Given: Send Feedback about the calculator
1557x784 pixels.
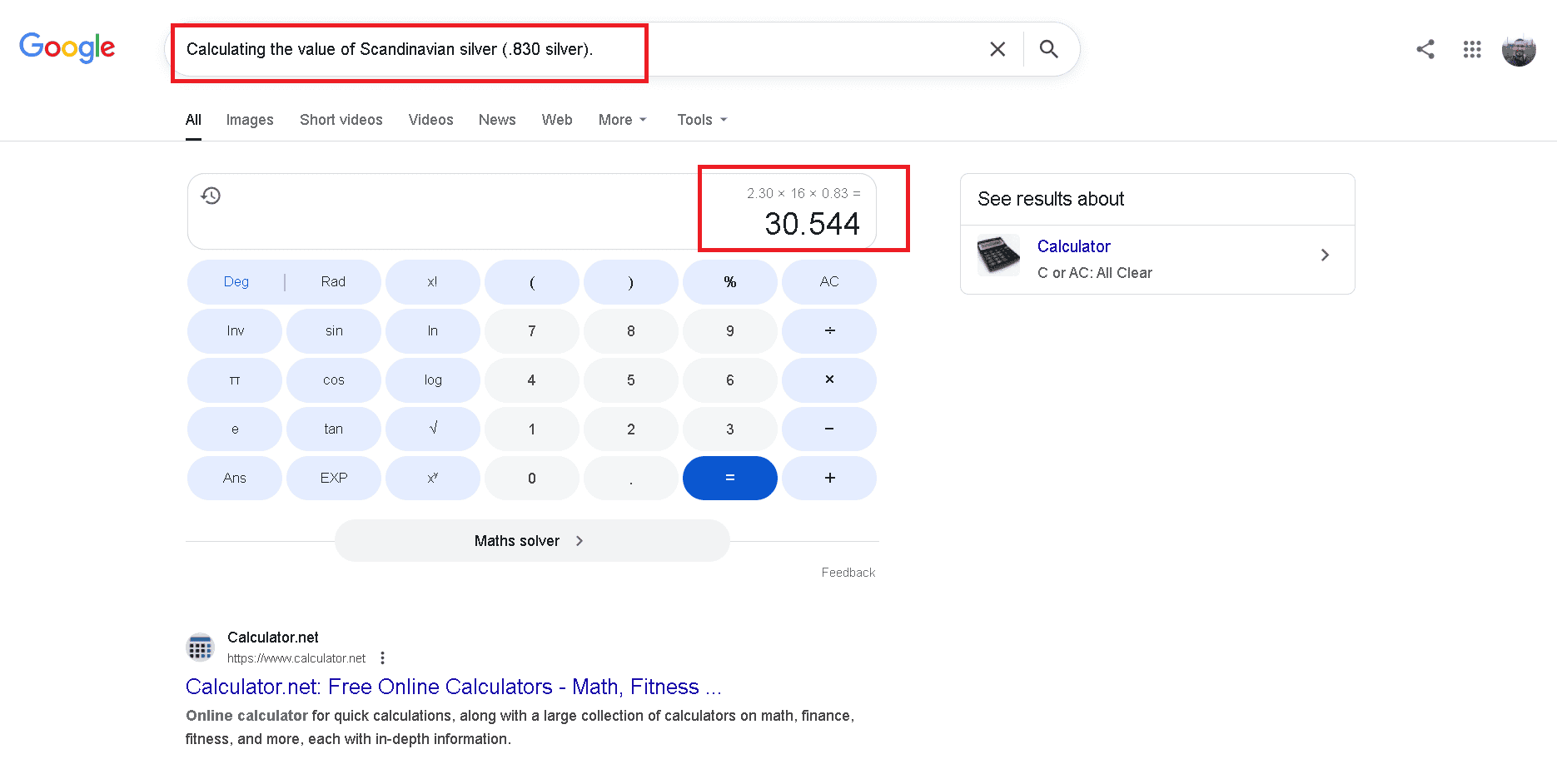Looking at the screenshot, I should (x=848, y=572).
